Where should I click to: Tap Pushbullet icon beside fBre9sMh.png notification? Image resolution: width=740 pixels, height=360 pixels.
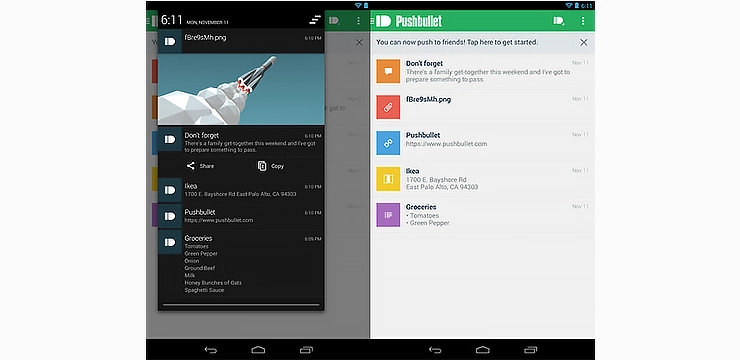click(170, 42)
